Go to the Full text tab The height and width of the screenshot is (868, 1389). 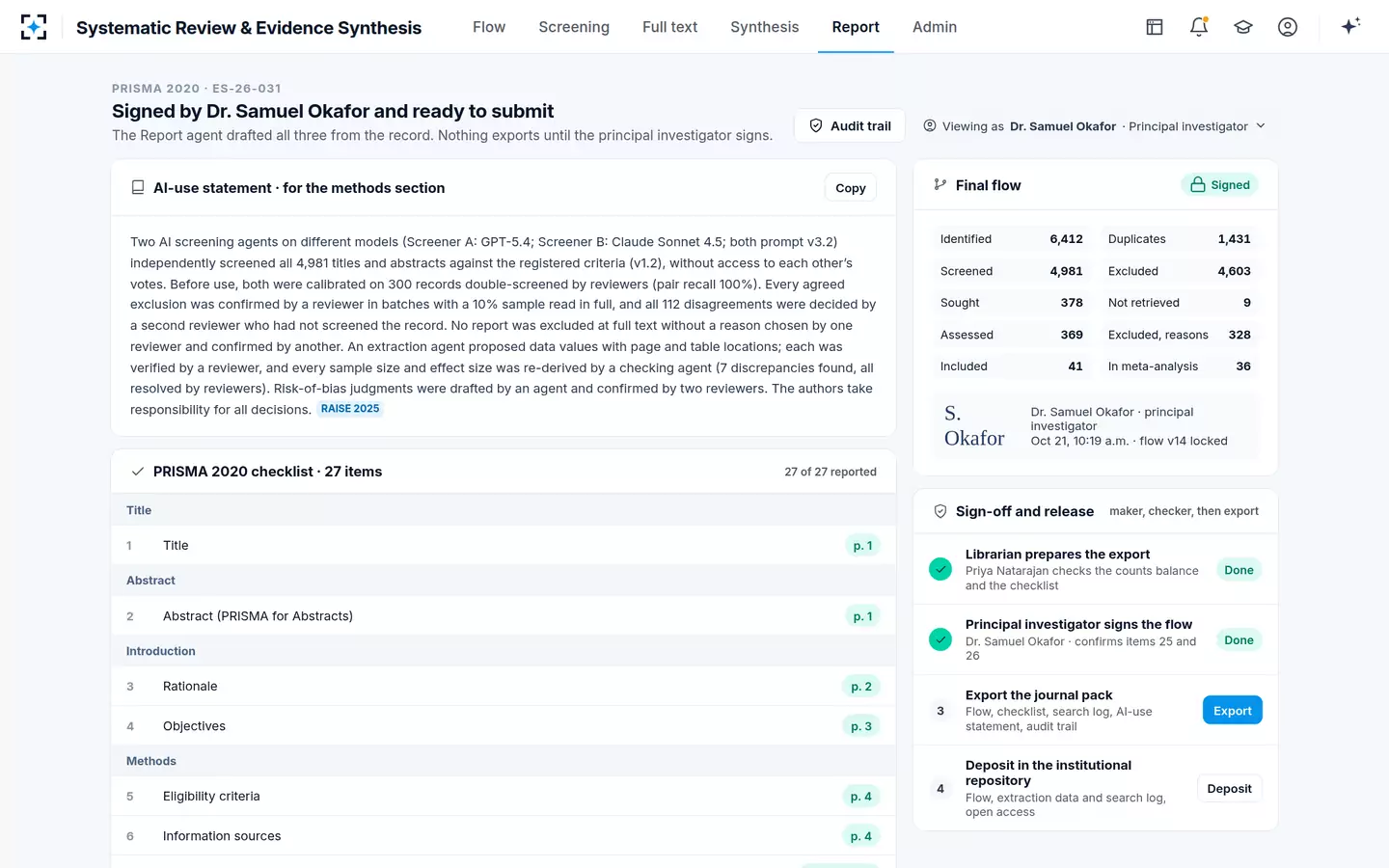(669, 27)
